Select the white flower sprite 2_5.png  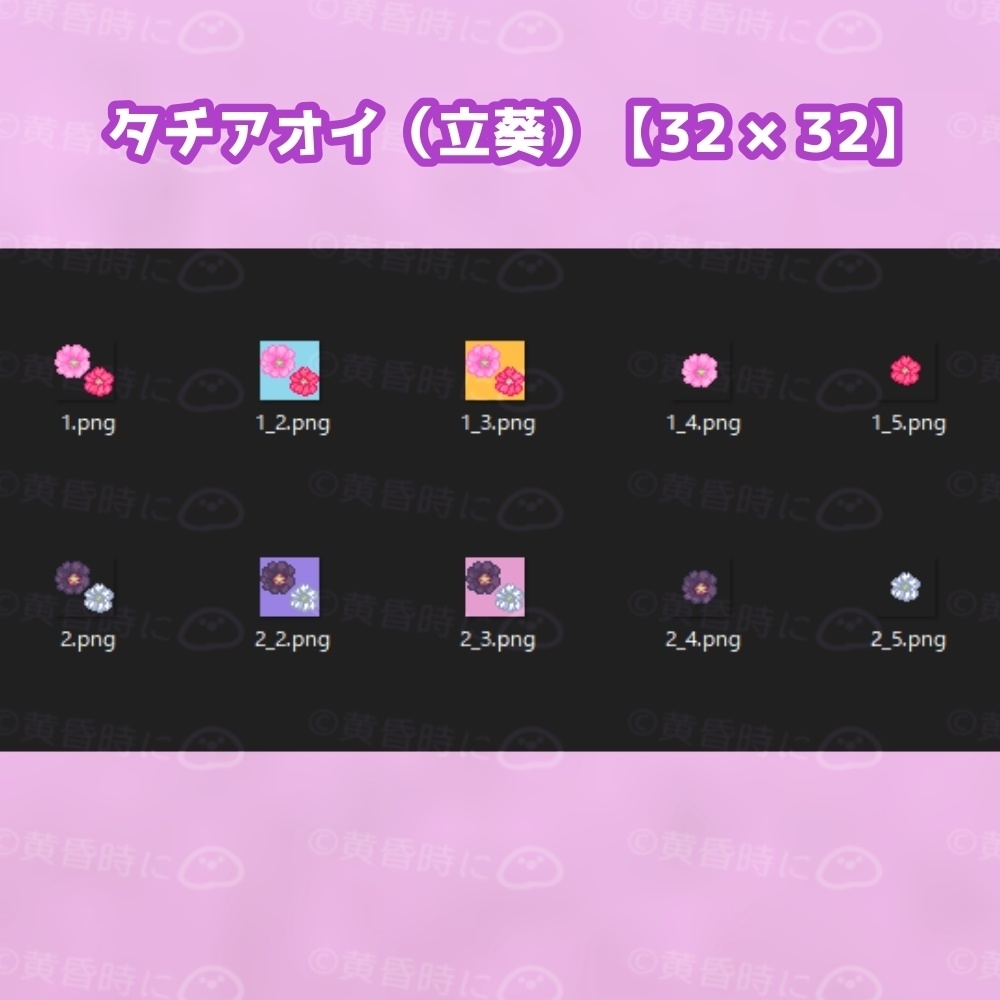(x=906, y=585)
